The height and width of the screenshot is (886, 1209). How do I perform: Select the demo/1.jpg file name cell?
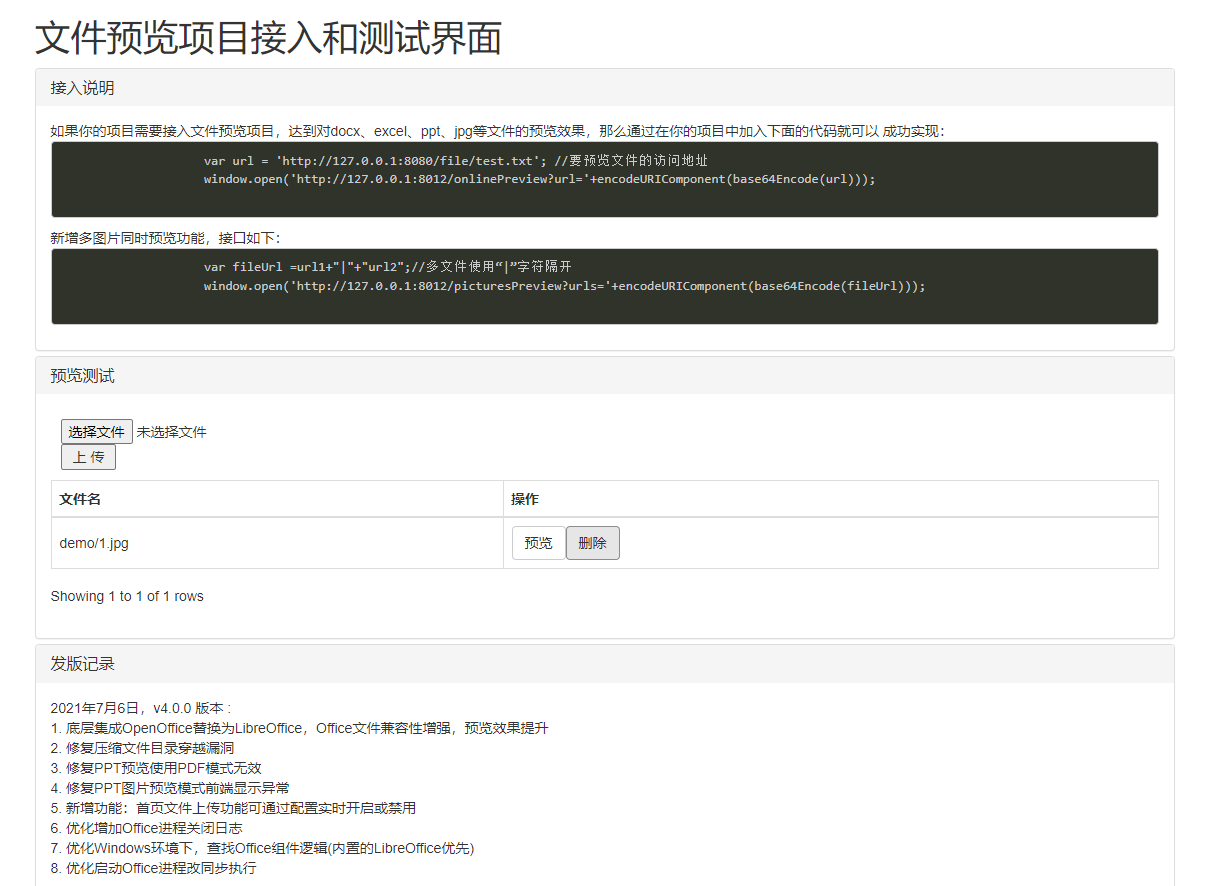coord(277,543)
